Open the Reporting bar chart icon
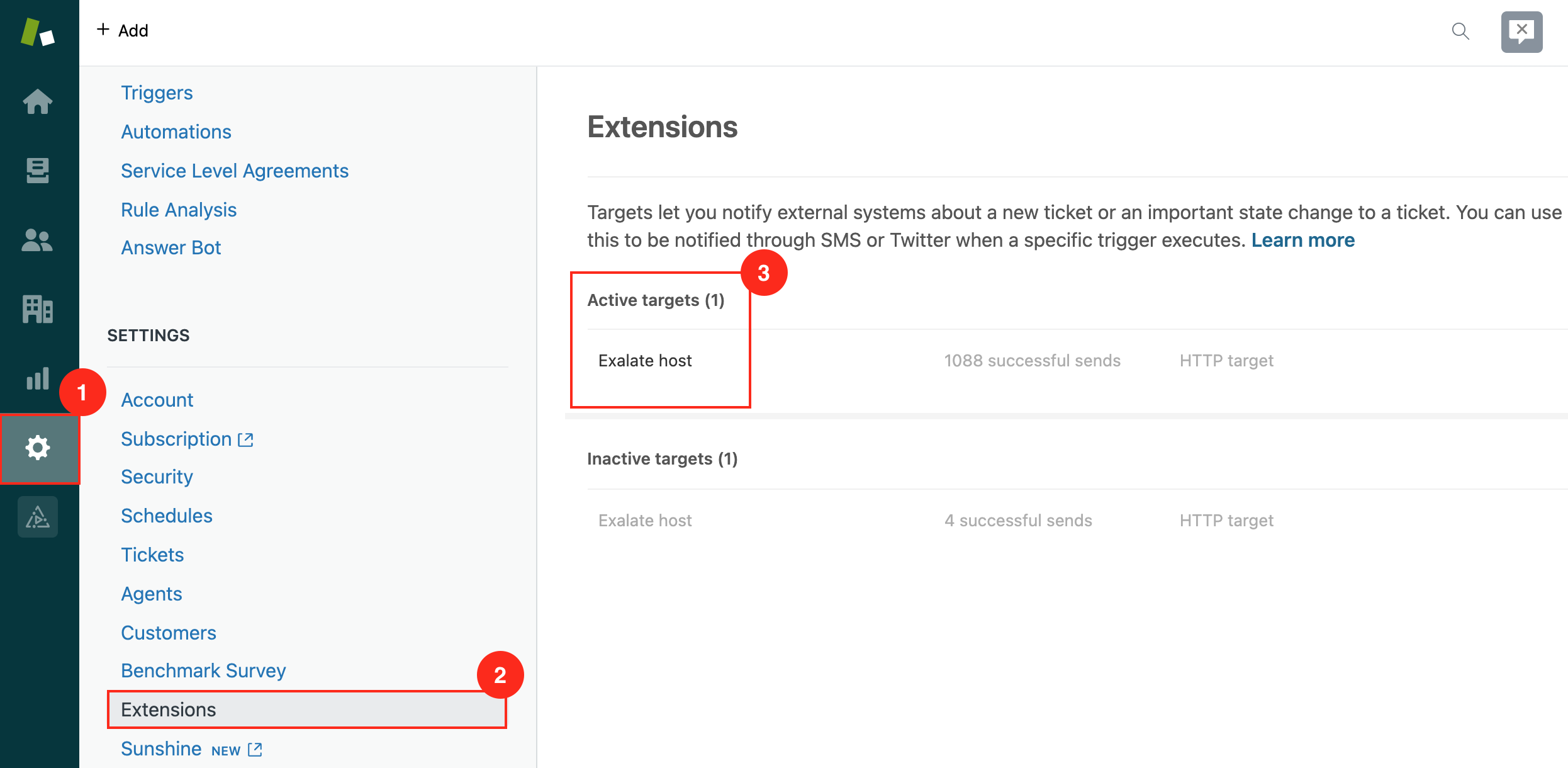The height and width of the screenshot is (768, 1568). pos(38,378)
